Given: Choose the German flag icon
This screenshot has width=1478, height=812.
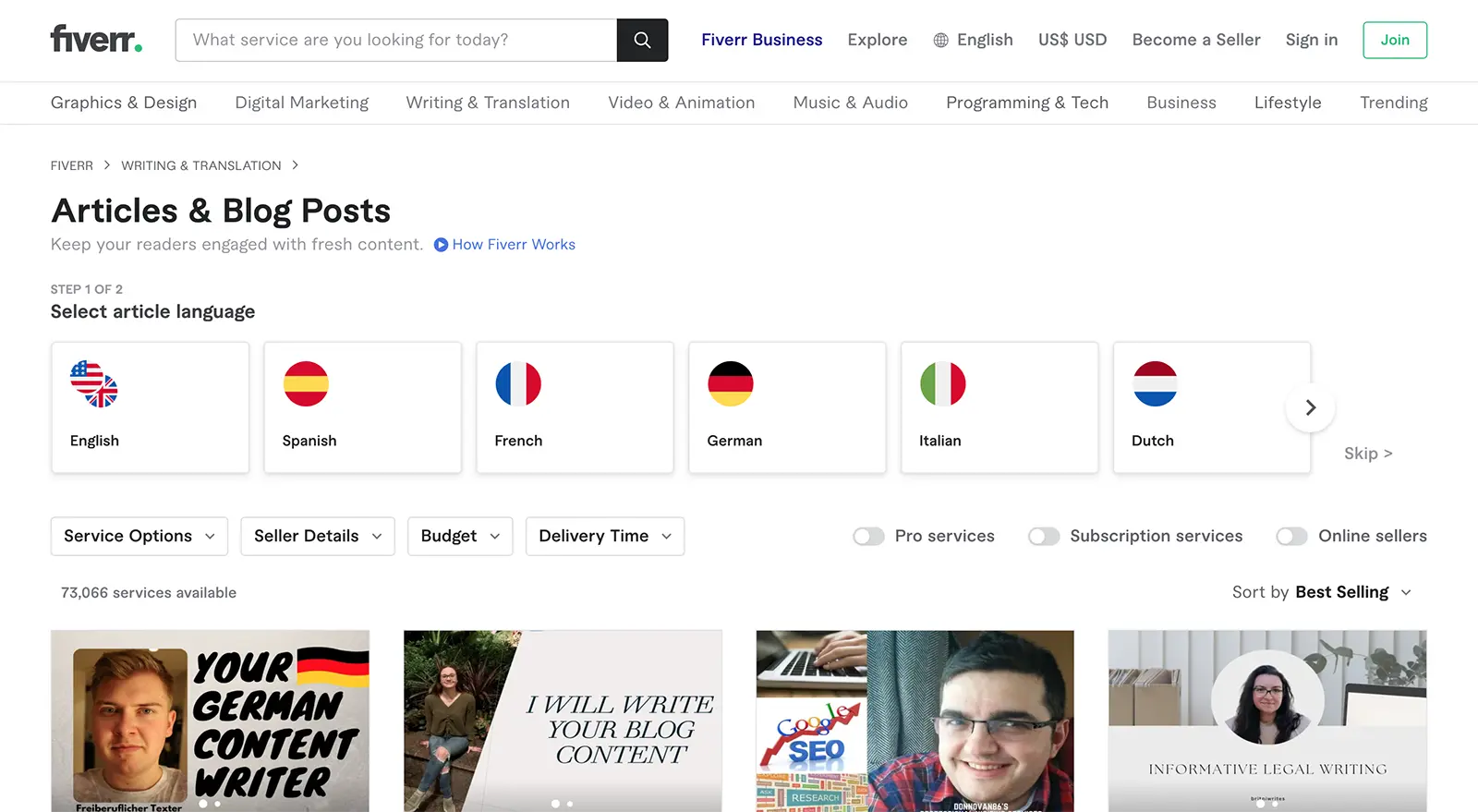Looking at the screenshot, I should (x=731, y=384).
